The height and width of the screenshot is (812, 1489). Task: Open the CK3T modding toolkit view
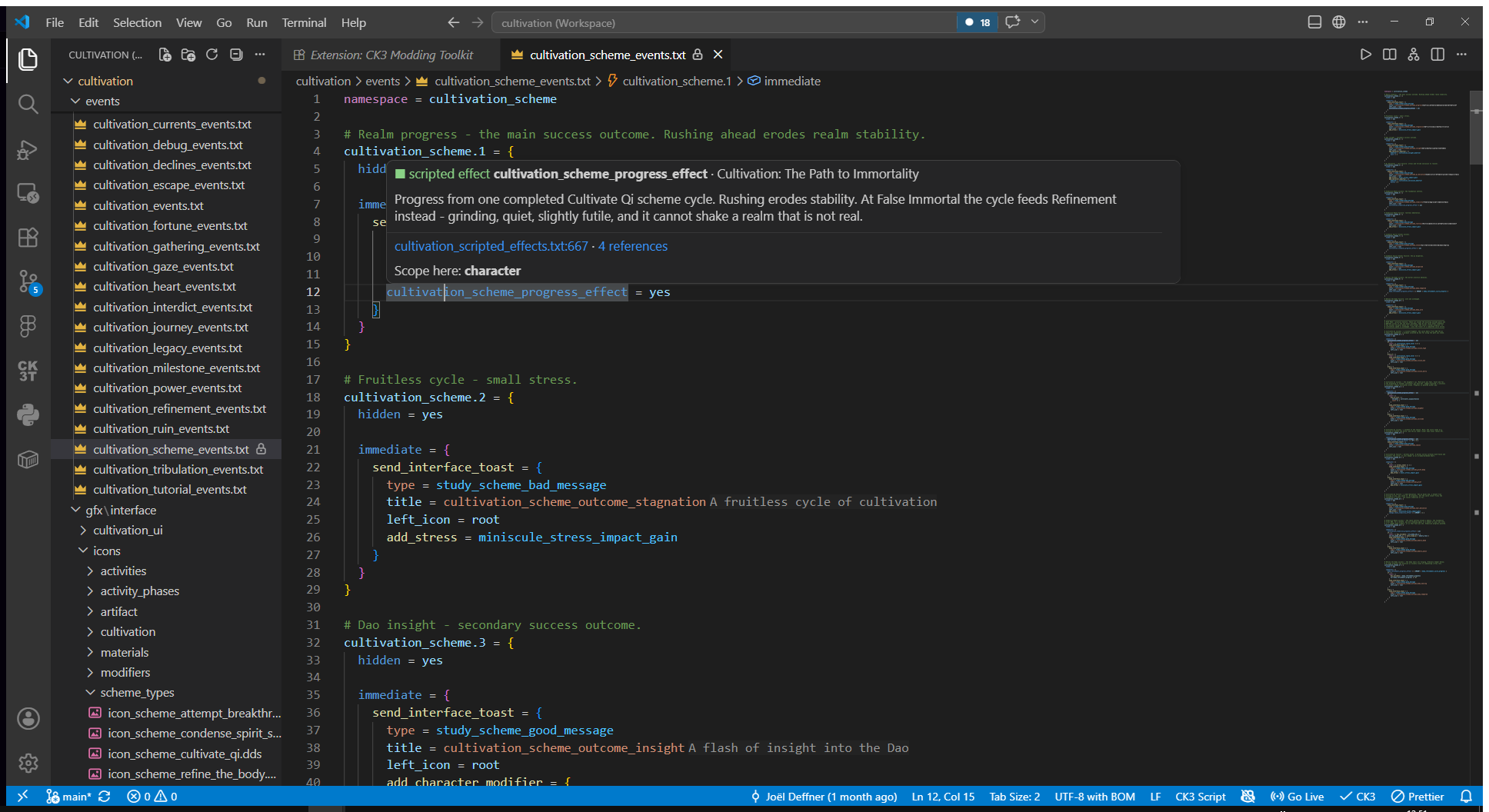(28, 371)
